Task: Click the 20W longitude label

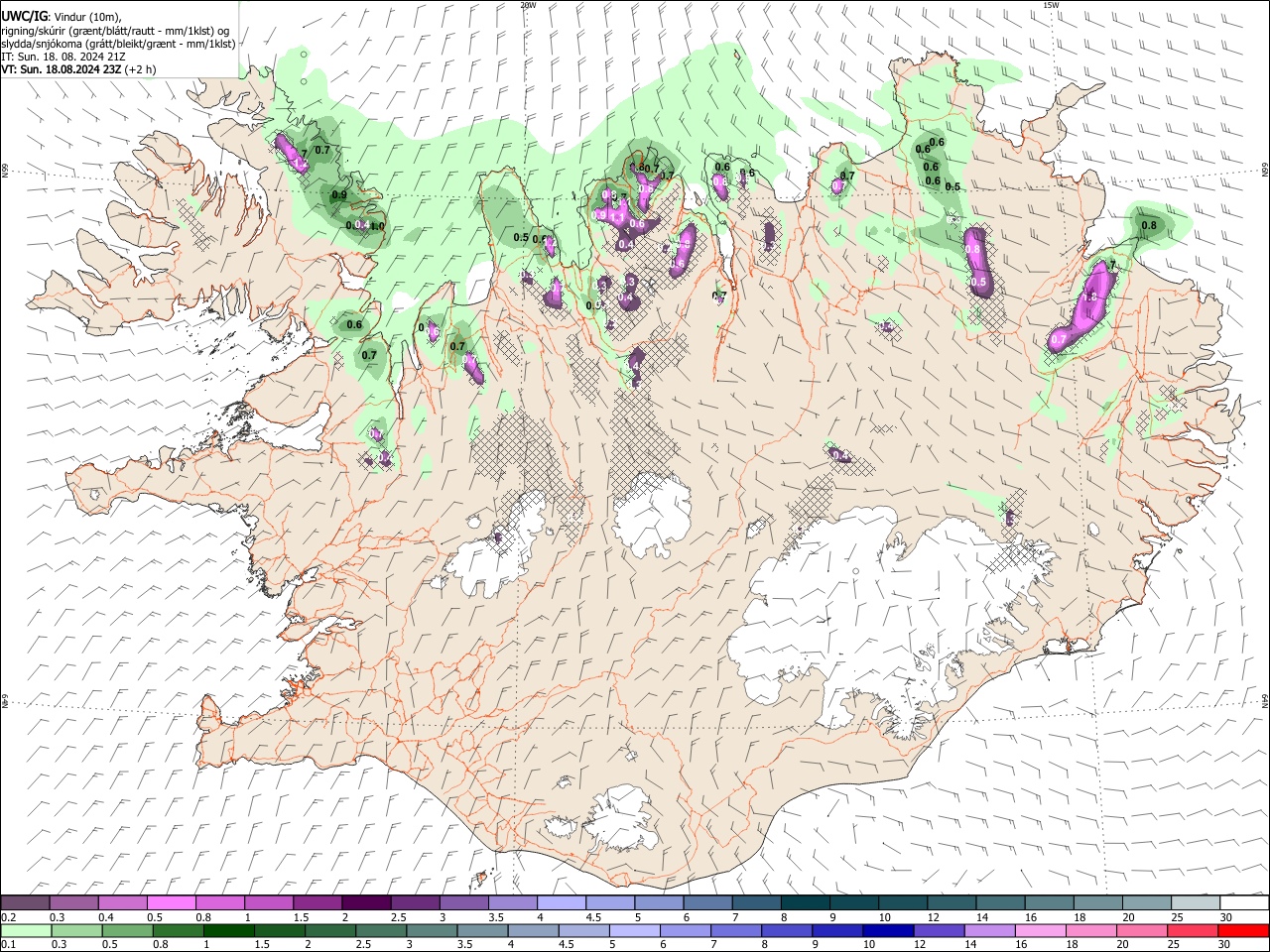Action: pyautogui.click(x=528, y=5)
